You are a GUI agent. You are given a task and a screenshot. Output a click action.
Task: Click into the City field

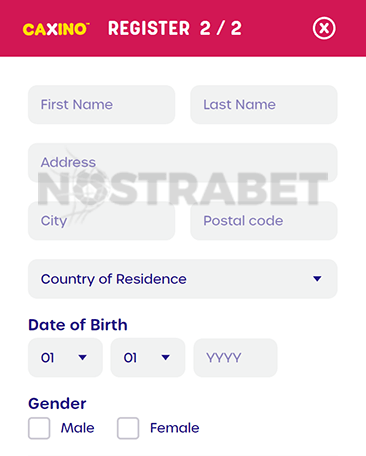pos(102,221)
